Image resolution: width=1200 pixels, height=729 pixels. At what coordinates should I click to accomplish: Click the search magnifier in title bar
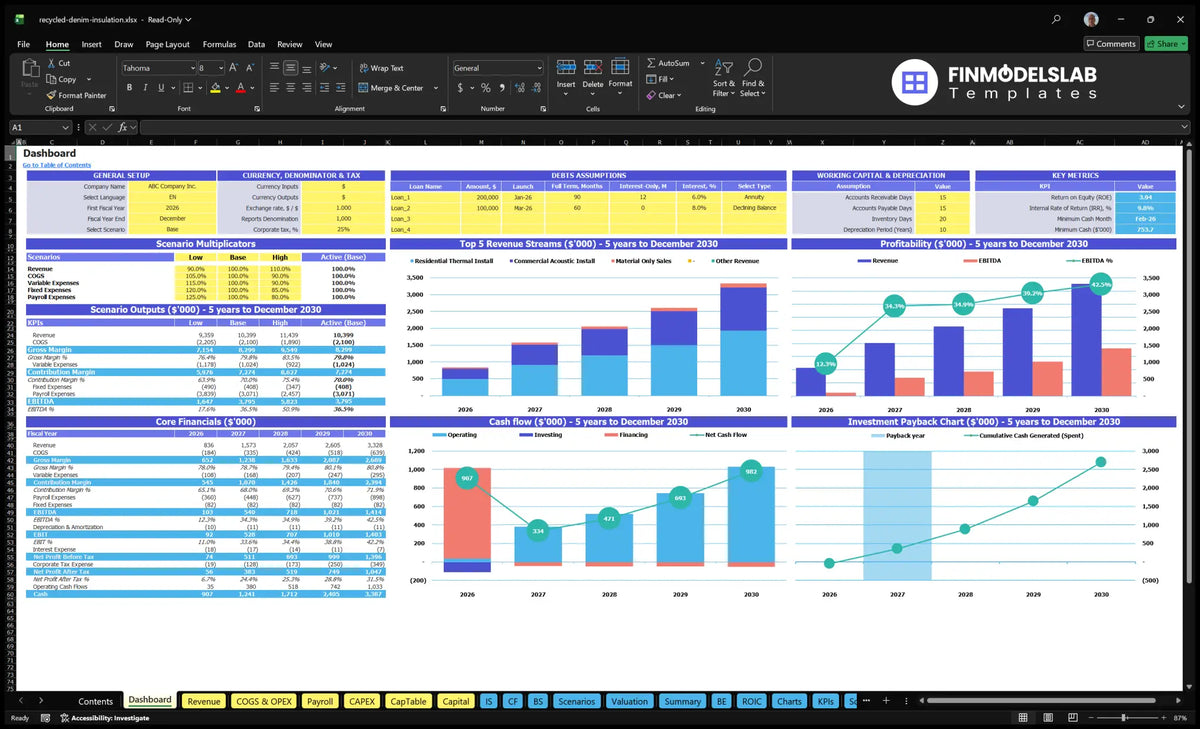(x=1057, y=19)
